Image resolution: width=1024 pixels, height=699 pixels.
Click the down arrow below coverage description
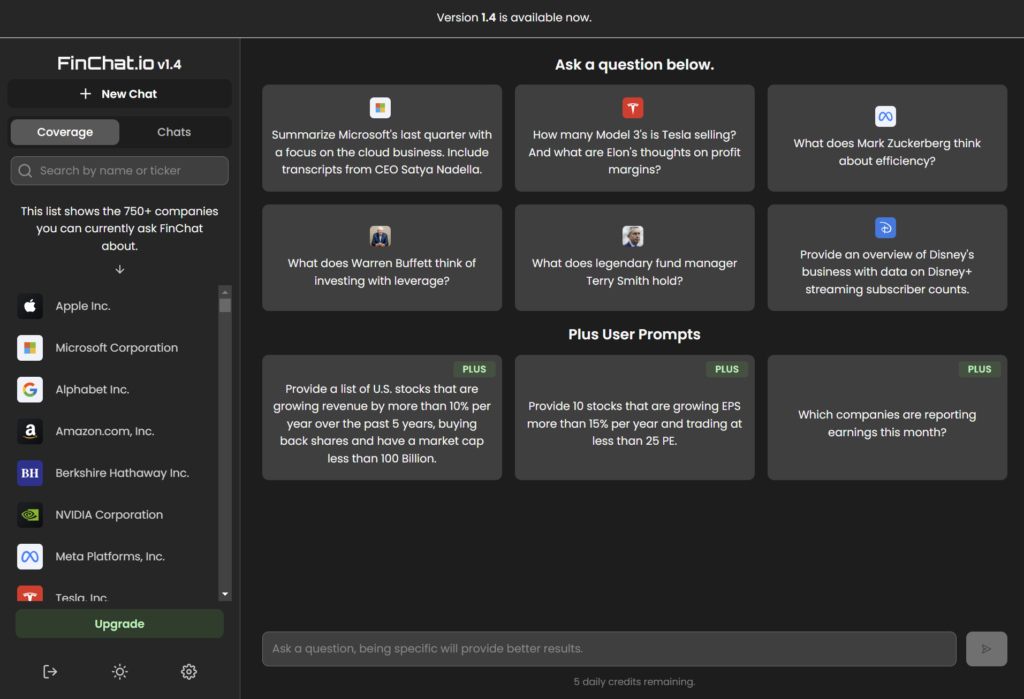(x=119, y=269)
